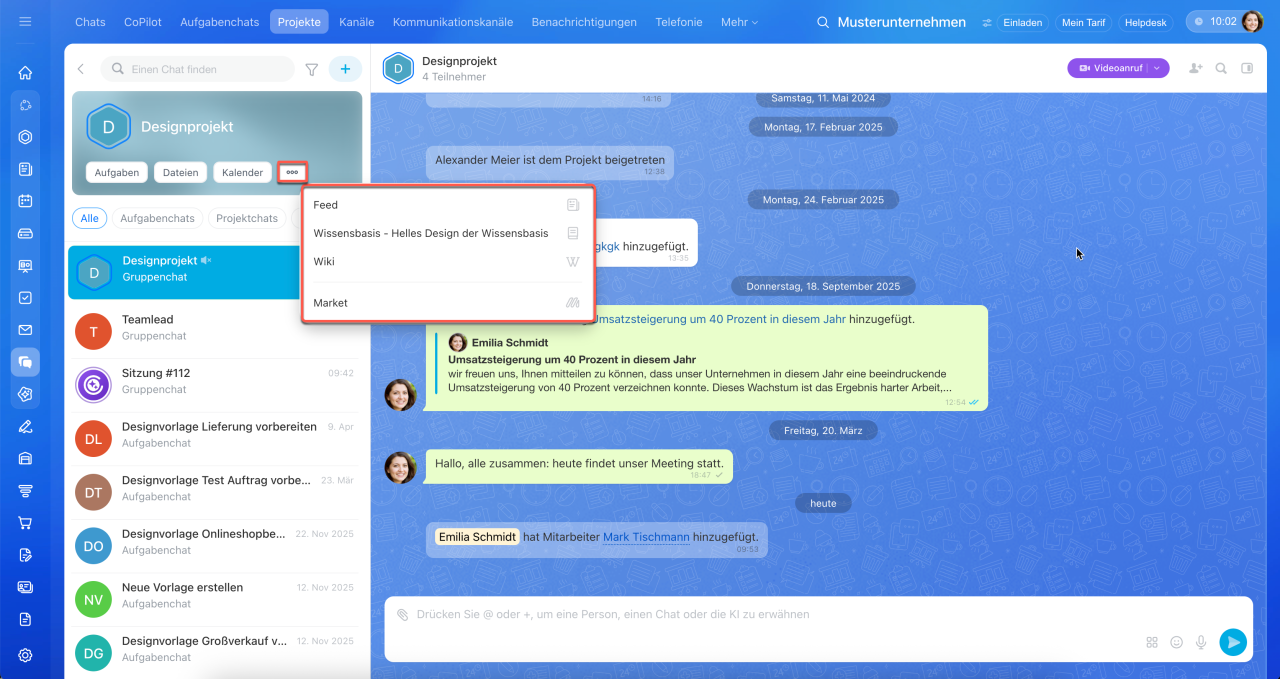The image size is (1280, 679).
Task: Switch to the Telefonie tab
Action: pos(679,22)
